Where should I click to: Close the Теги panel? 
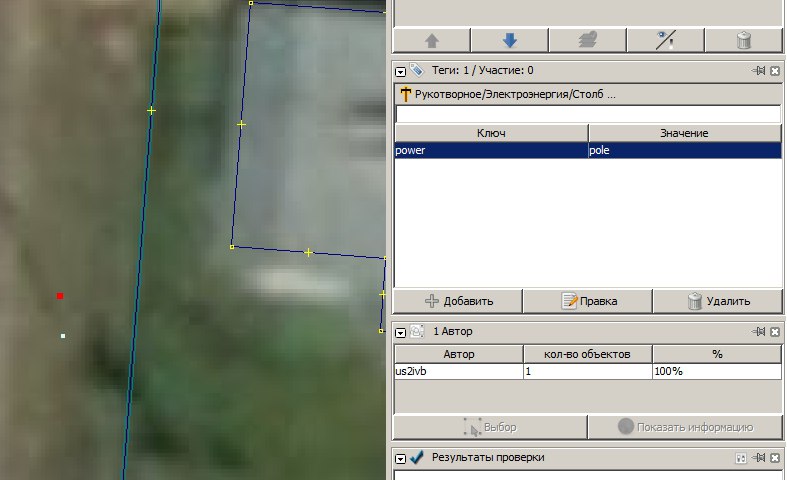point(775,71)
